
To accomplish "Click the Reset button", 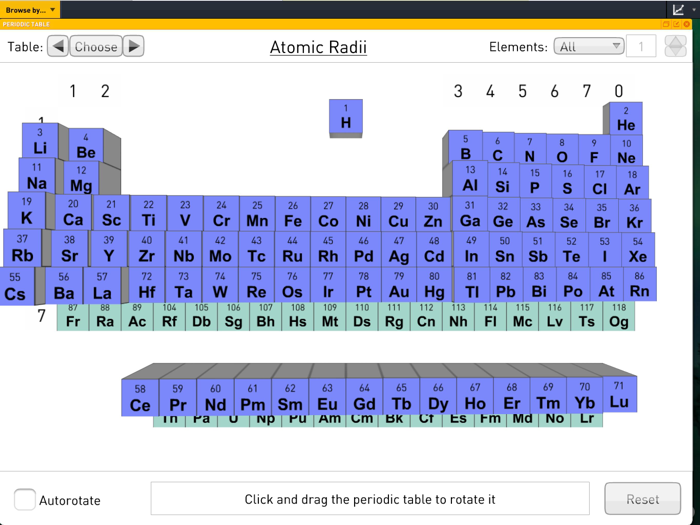I will (x=642, y=499).
